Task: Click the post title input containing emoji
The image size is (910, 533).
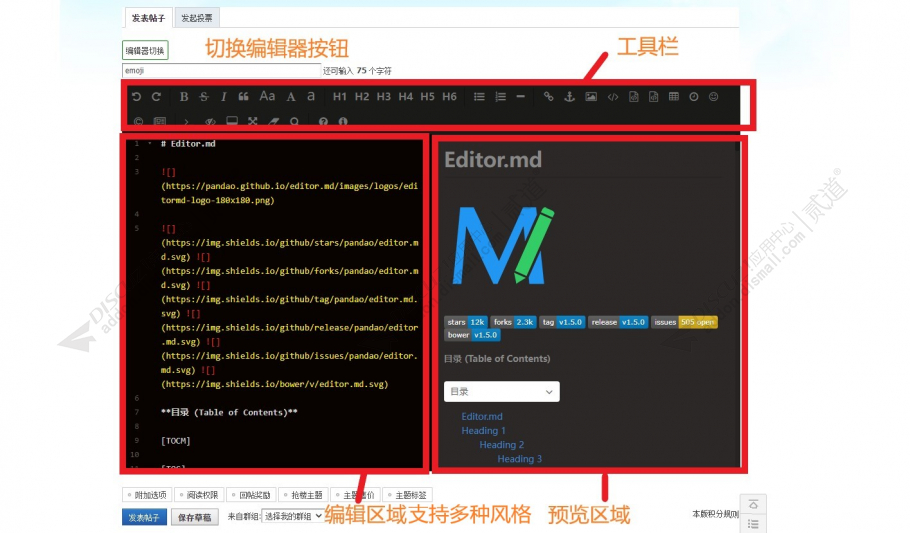Action: pyautogui.click(x=221, y=70)
